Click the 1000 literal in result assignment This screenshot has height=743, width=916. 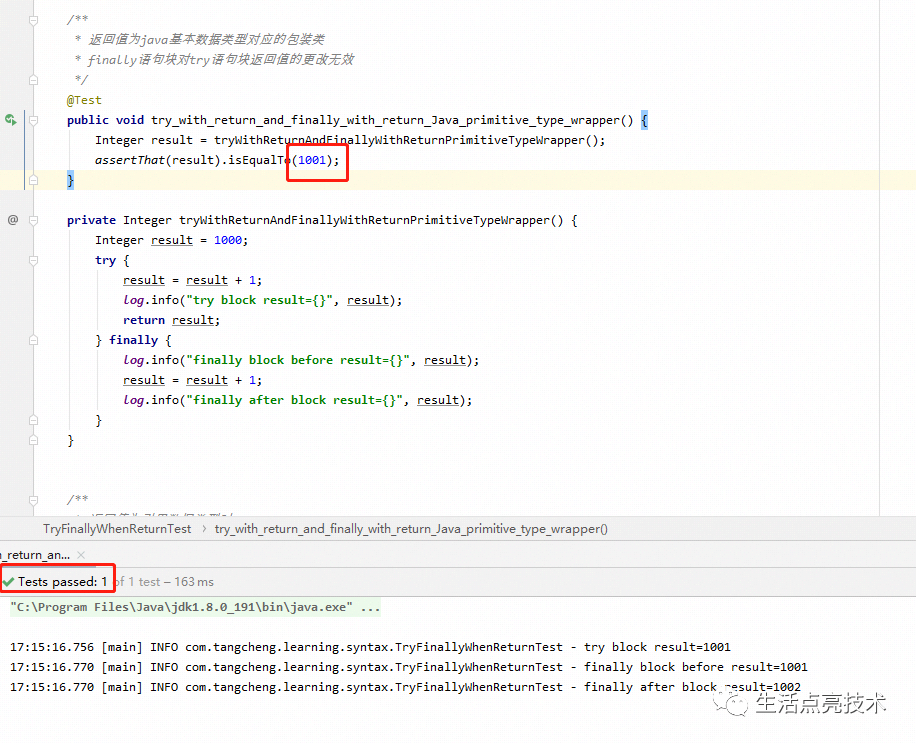pos(228,240)
